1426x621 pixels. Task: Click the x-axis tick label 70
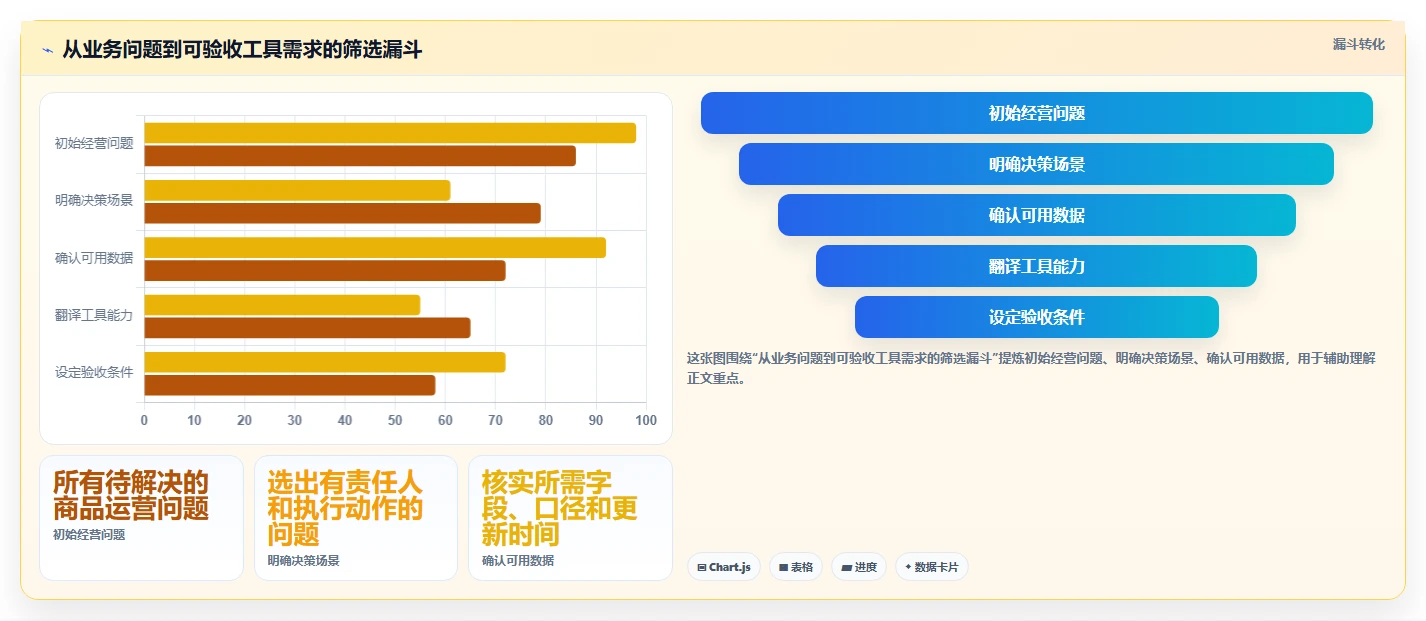tap(496, 420)
